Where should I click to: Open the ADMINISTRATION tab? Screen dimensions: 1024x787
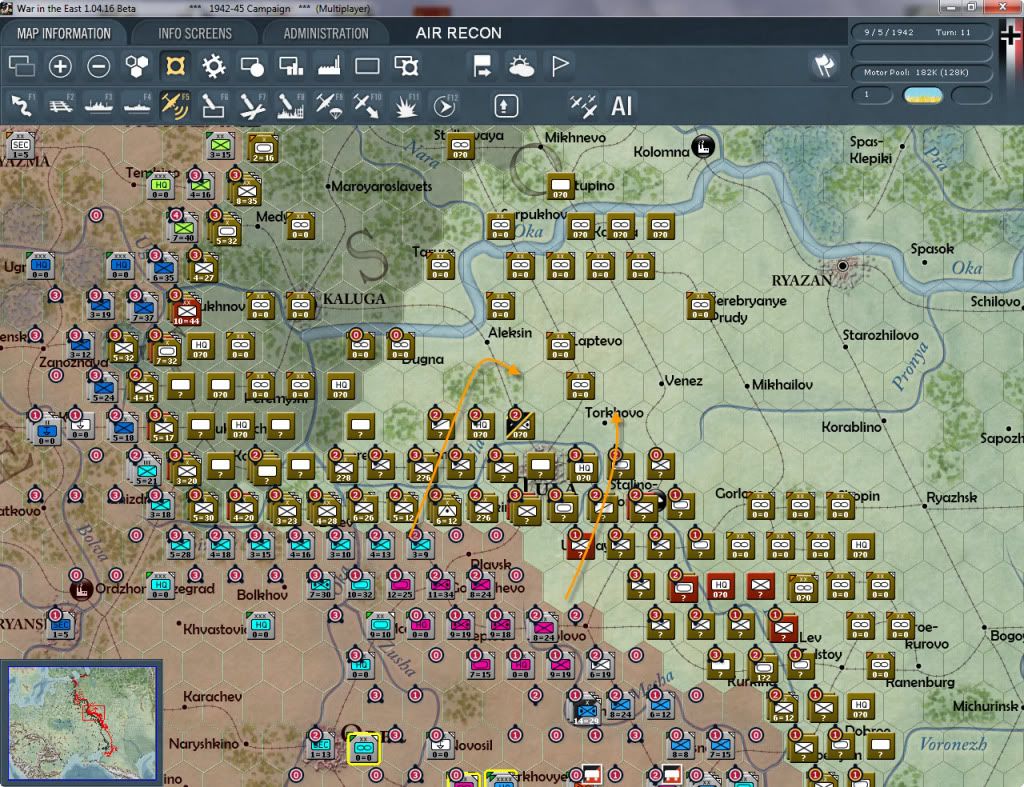click(x=326, y=33)
